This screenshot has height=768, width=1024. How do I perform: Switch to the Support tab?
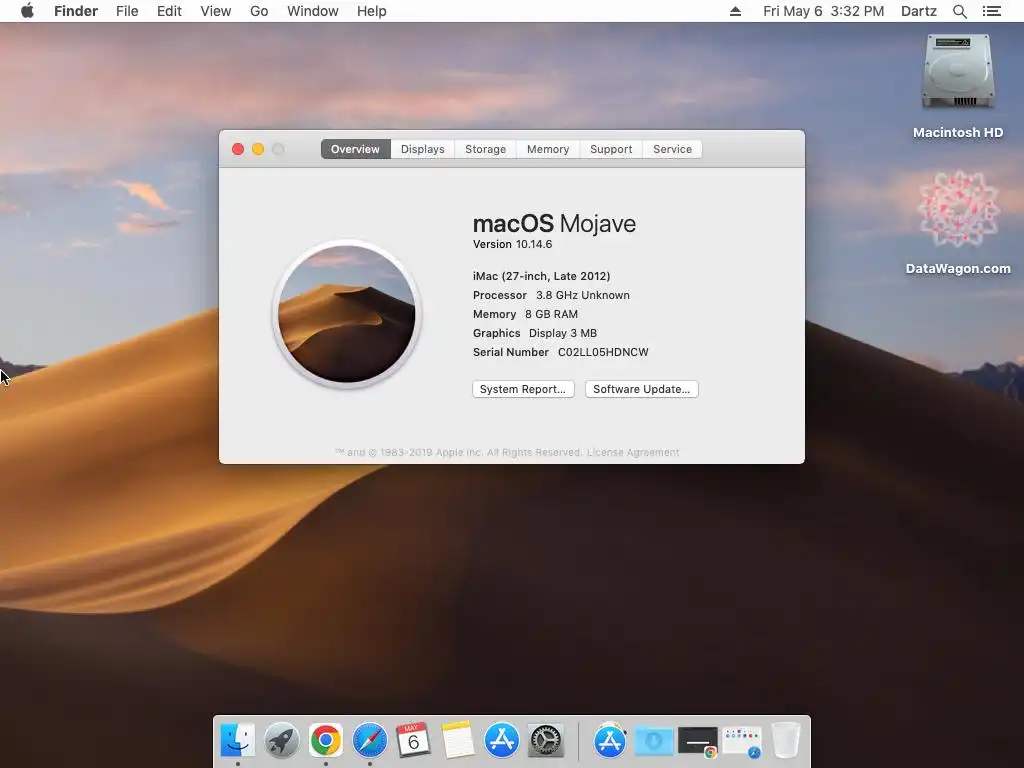click(x=611, y=149)
